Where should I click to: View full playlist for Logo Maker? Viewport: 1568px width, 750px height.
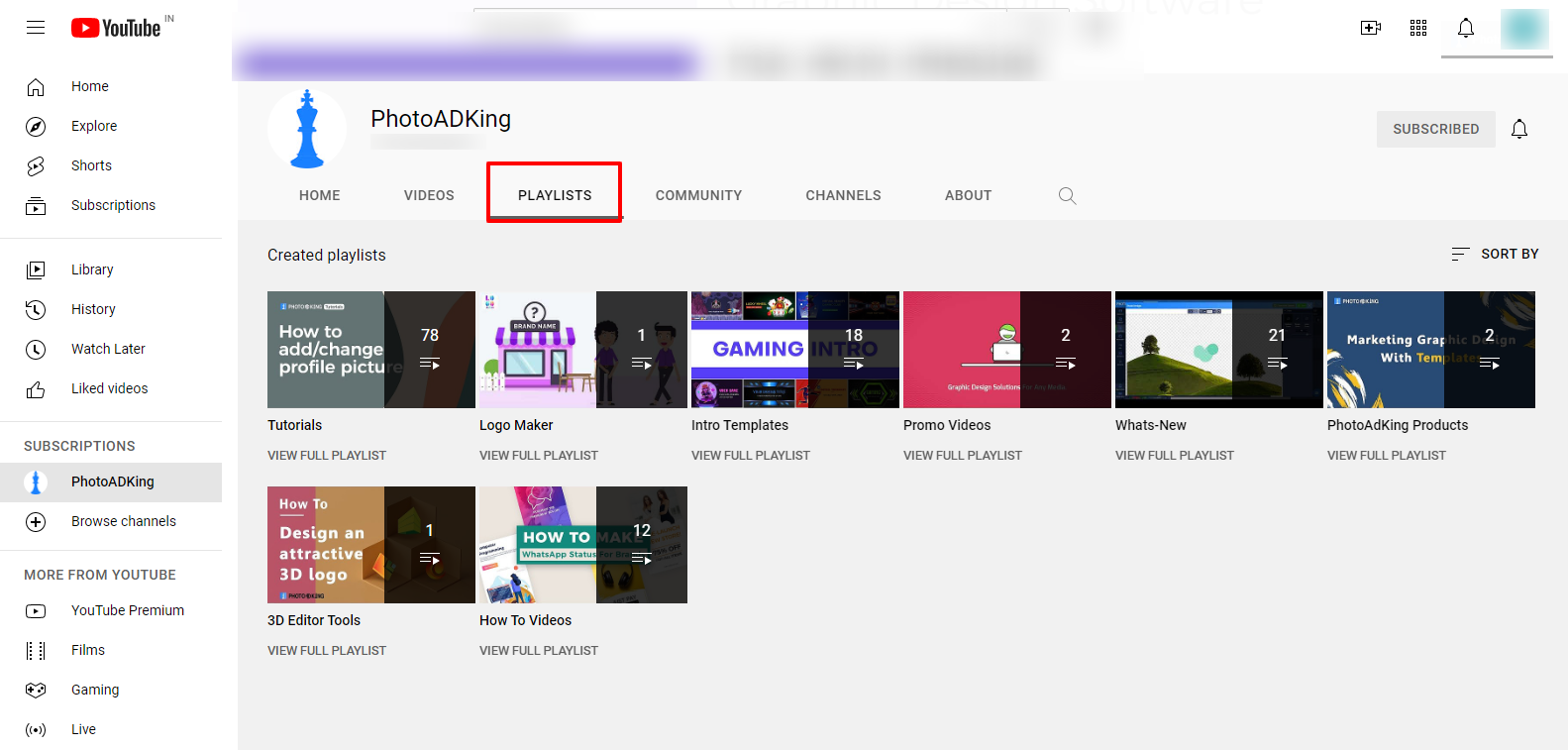tap(539, 456)
